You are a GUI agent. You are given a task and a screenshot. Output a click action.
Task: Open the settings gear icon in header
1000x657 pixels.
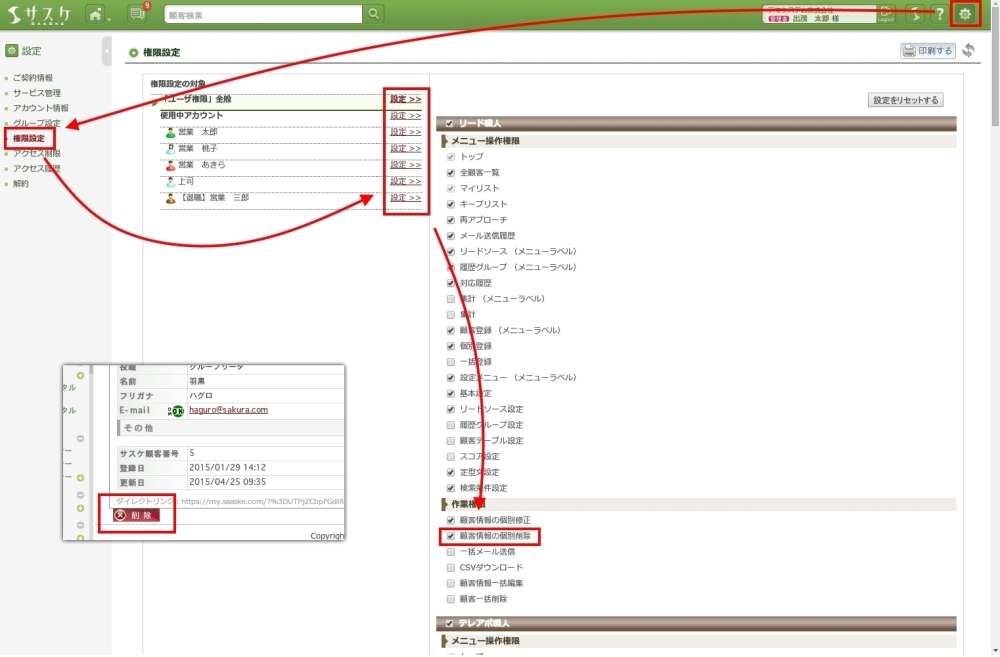965,13
